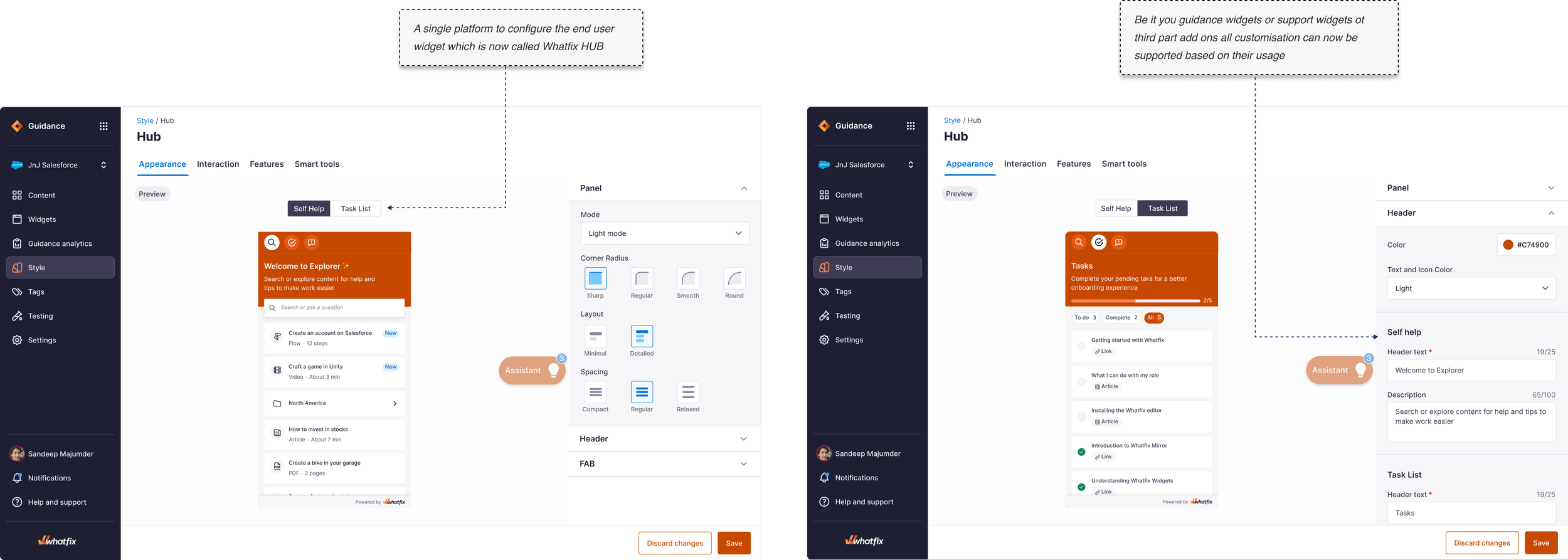Switch to the Features tab in the left screen
This screenshot has height=560, width=1568.
pos(267,164)
